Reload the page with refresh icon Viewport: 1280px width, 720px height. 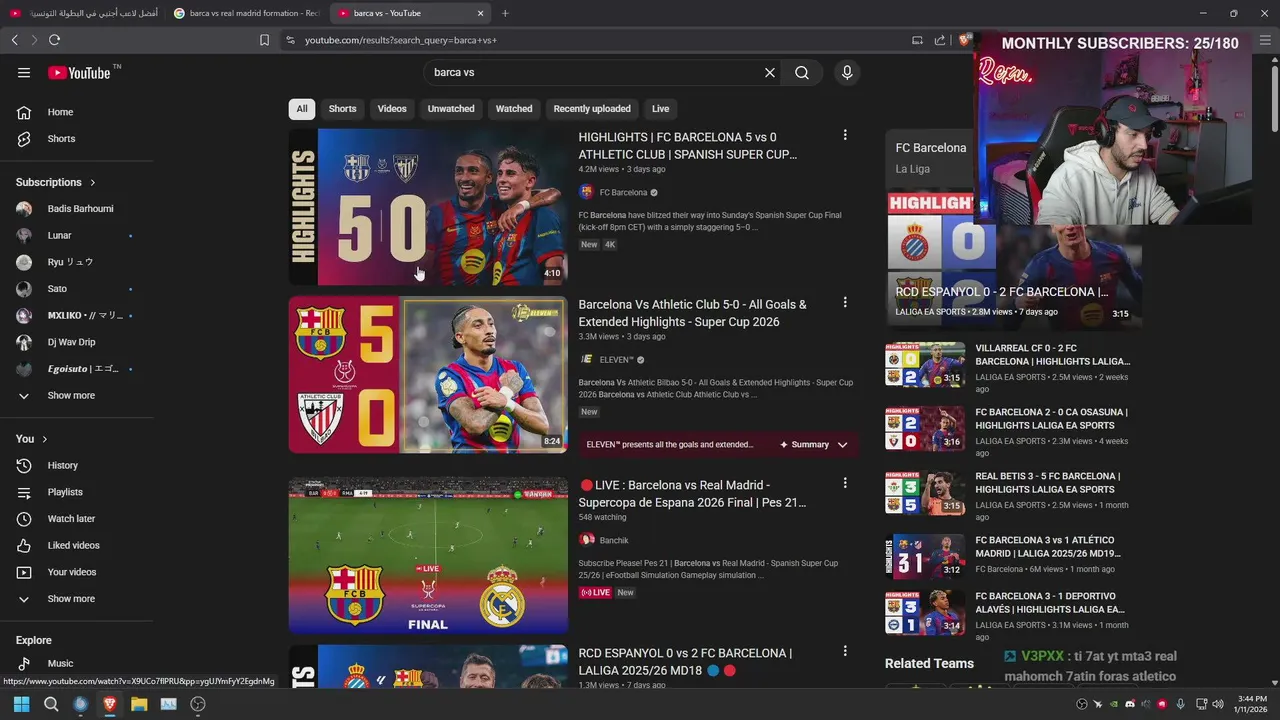[x=54, y=40]
